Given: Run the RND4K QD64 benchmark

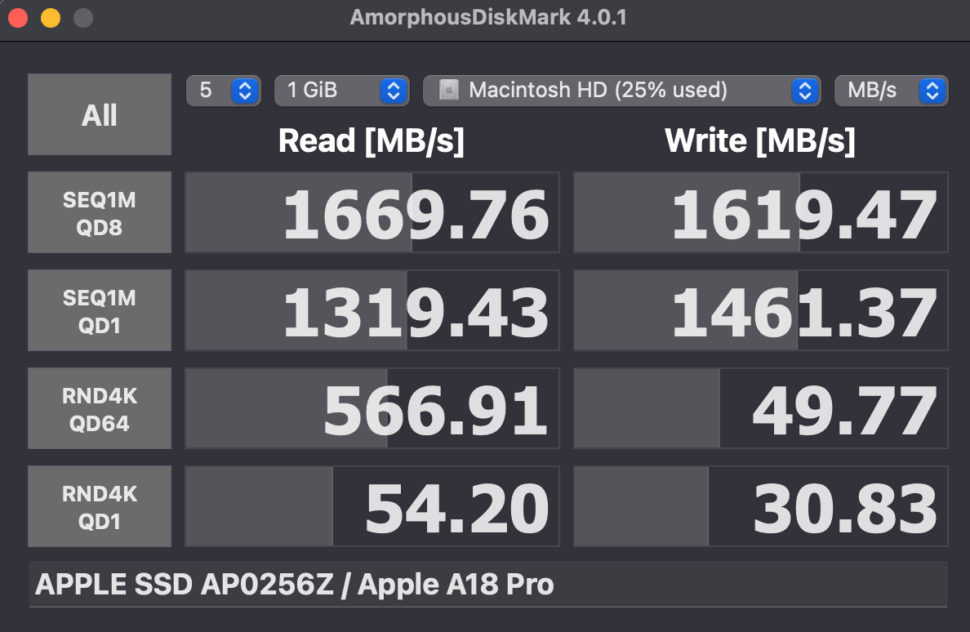Looking at the screenshot, I should pyautogui.click(x=99, y=408).
